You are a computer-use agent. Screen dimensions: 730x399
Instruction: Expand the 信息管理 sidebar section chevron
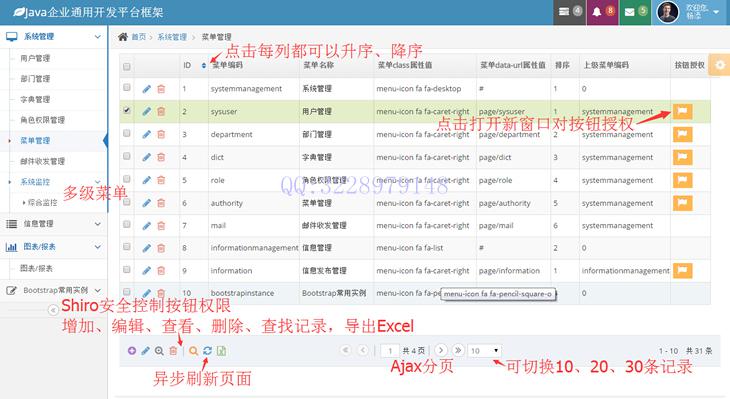click(98, 224)
